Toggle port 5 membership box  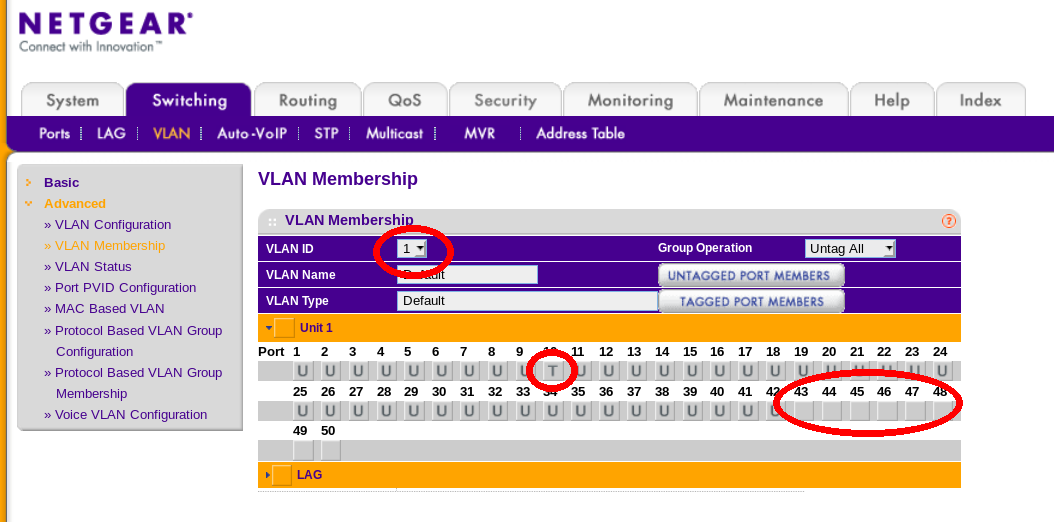413,371
